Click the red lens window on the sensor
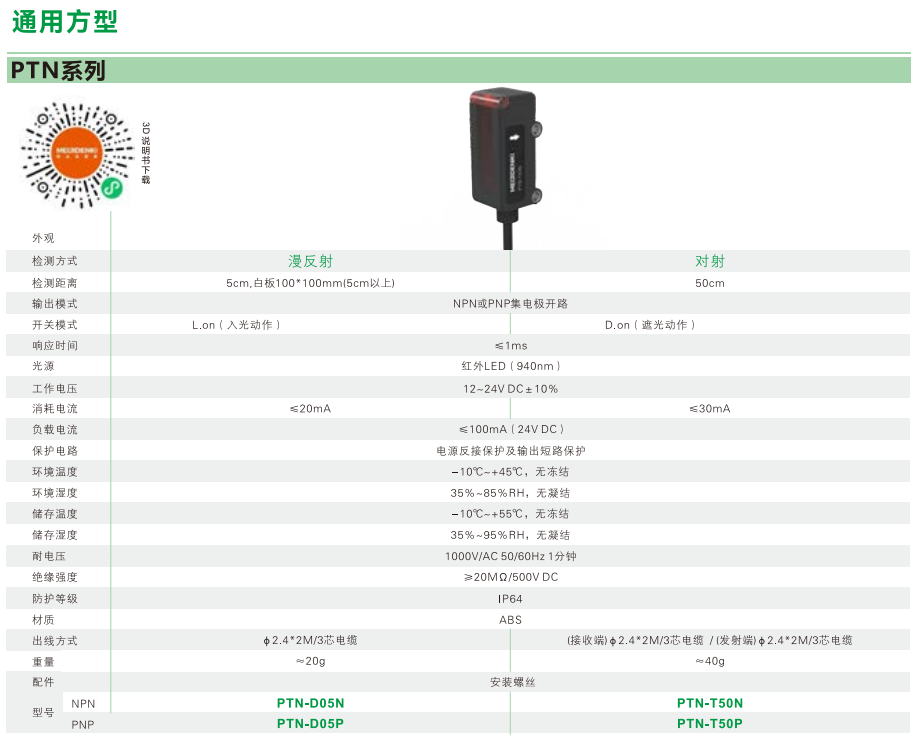The width and height of the screenshot is (921, 741). pos(490,98)
